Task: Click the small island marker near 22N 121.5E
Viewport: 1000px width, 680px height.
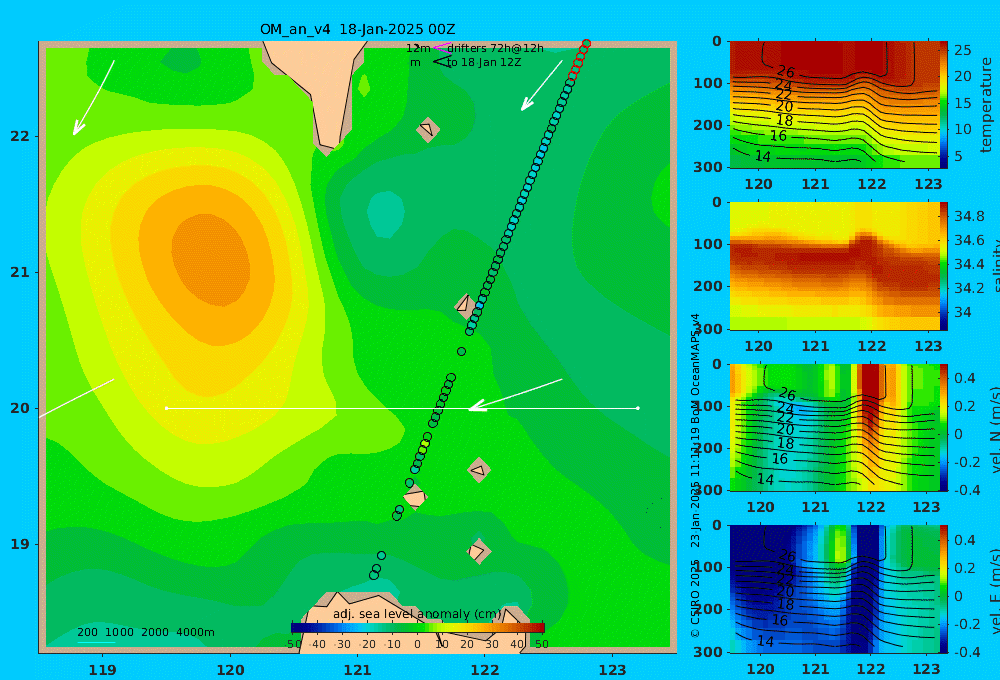Action: pos(427,129)
